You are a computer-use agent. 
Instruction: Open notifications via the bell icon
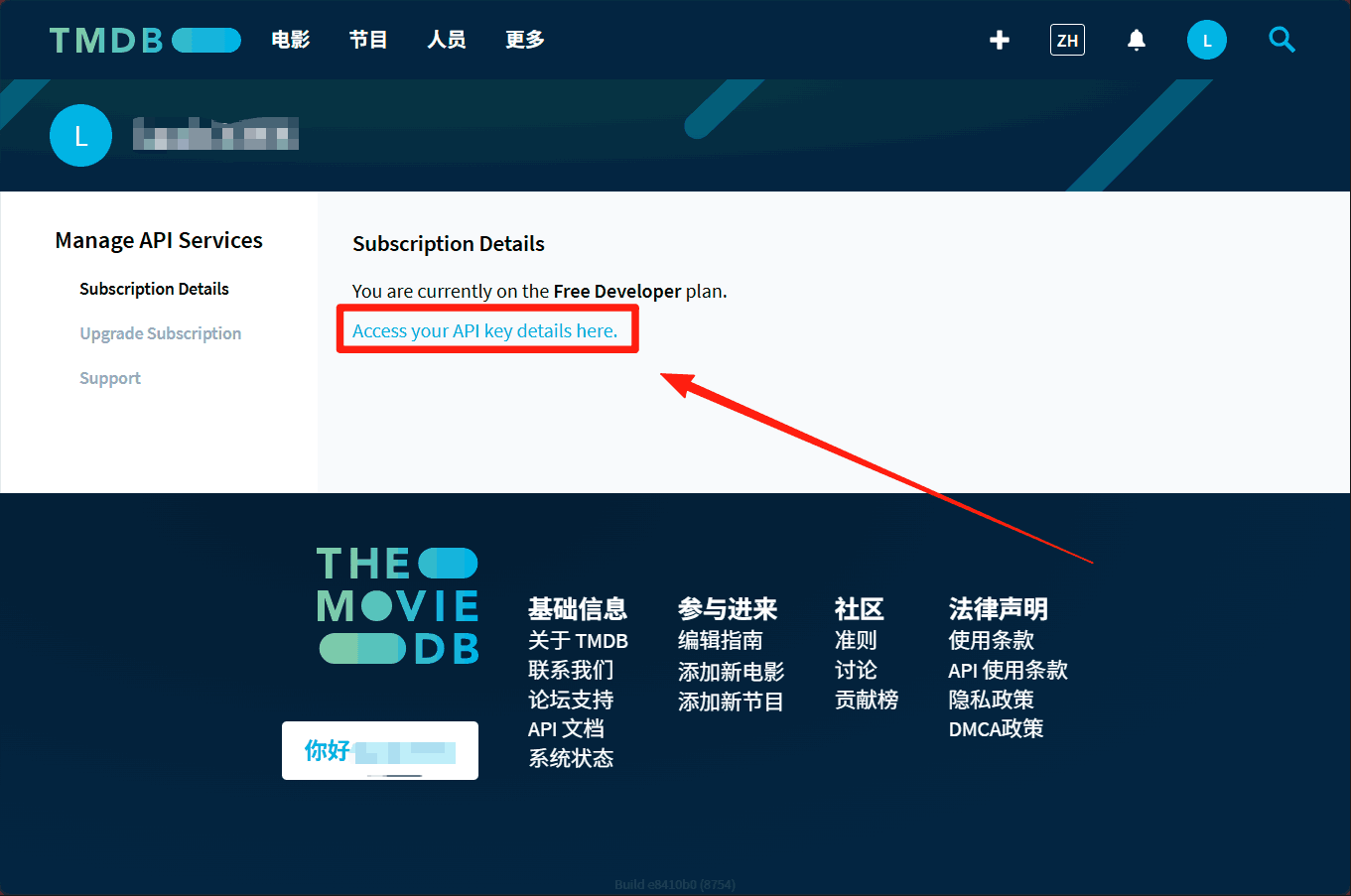coord(1136,40)
